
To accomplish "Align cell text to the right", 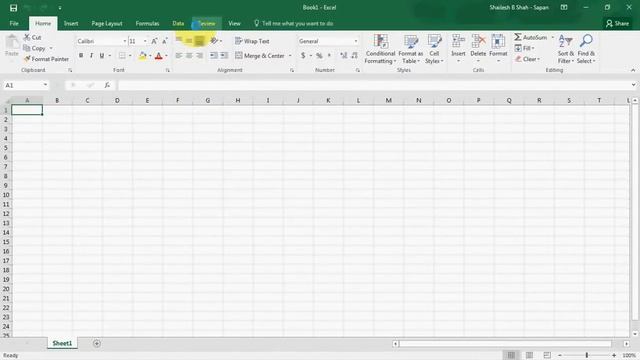I will click(199, 56).
